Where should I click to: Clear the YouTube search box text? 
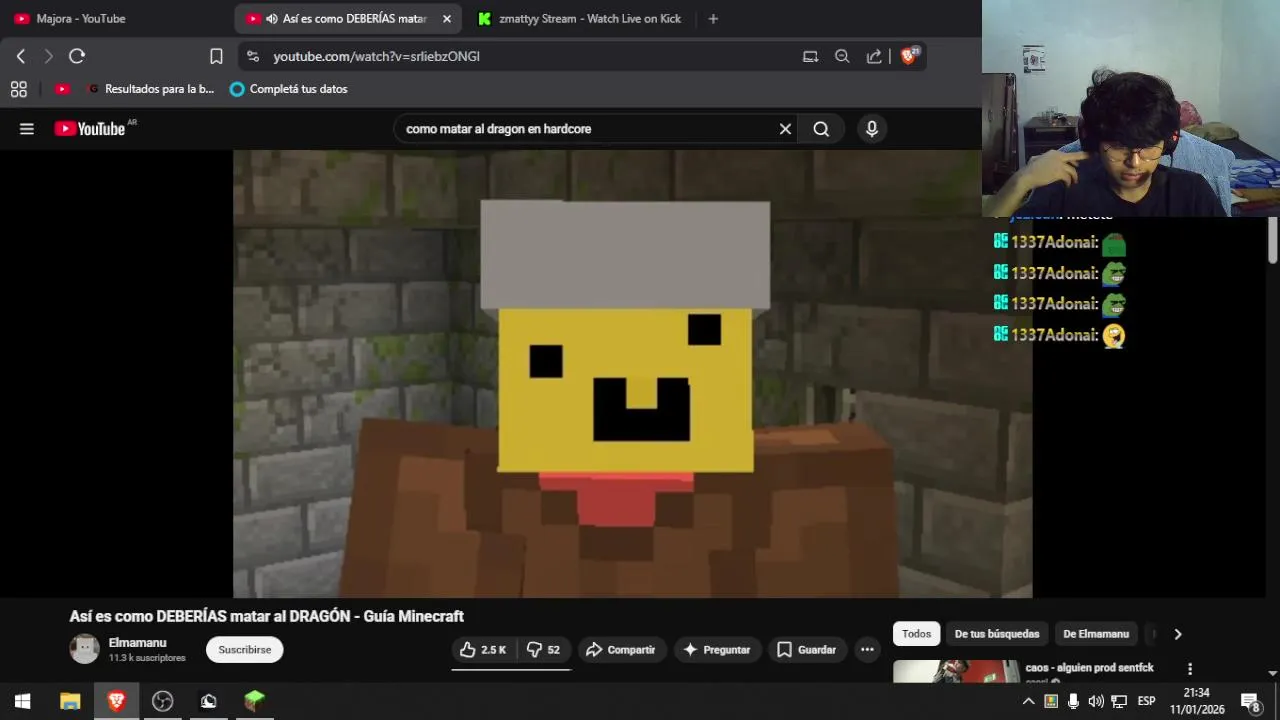[x=785, y=128]
